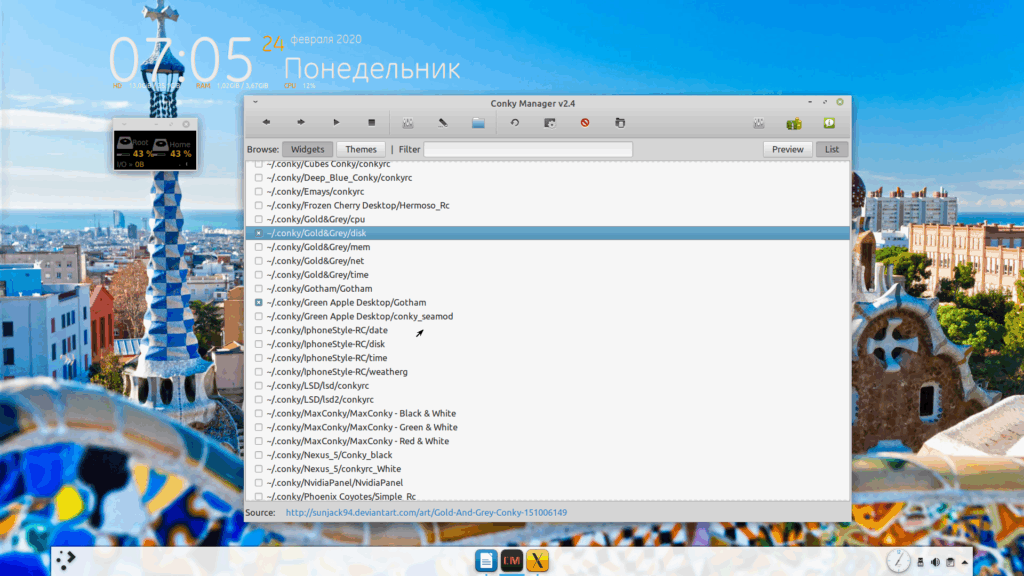Tick Frozen Cherry Desktop/Hermoso_Rc checkbox
The image size is (1024, 576).
[x=259, y=205]
